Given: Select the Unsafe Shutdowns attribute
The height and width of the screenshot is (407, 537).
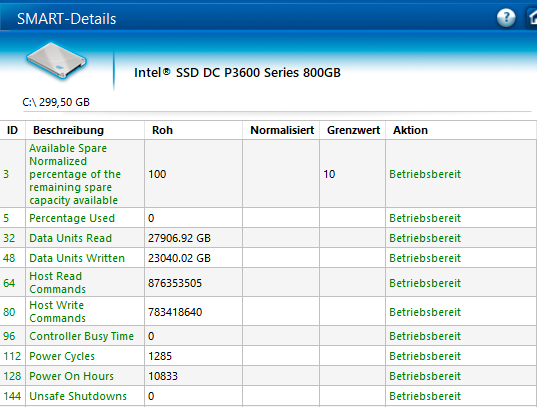Looking at the screenshot, I should (x=78, y=396).
